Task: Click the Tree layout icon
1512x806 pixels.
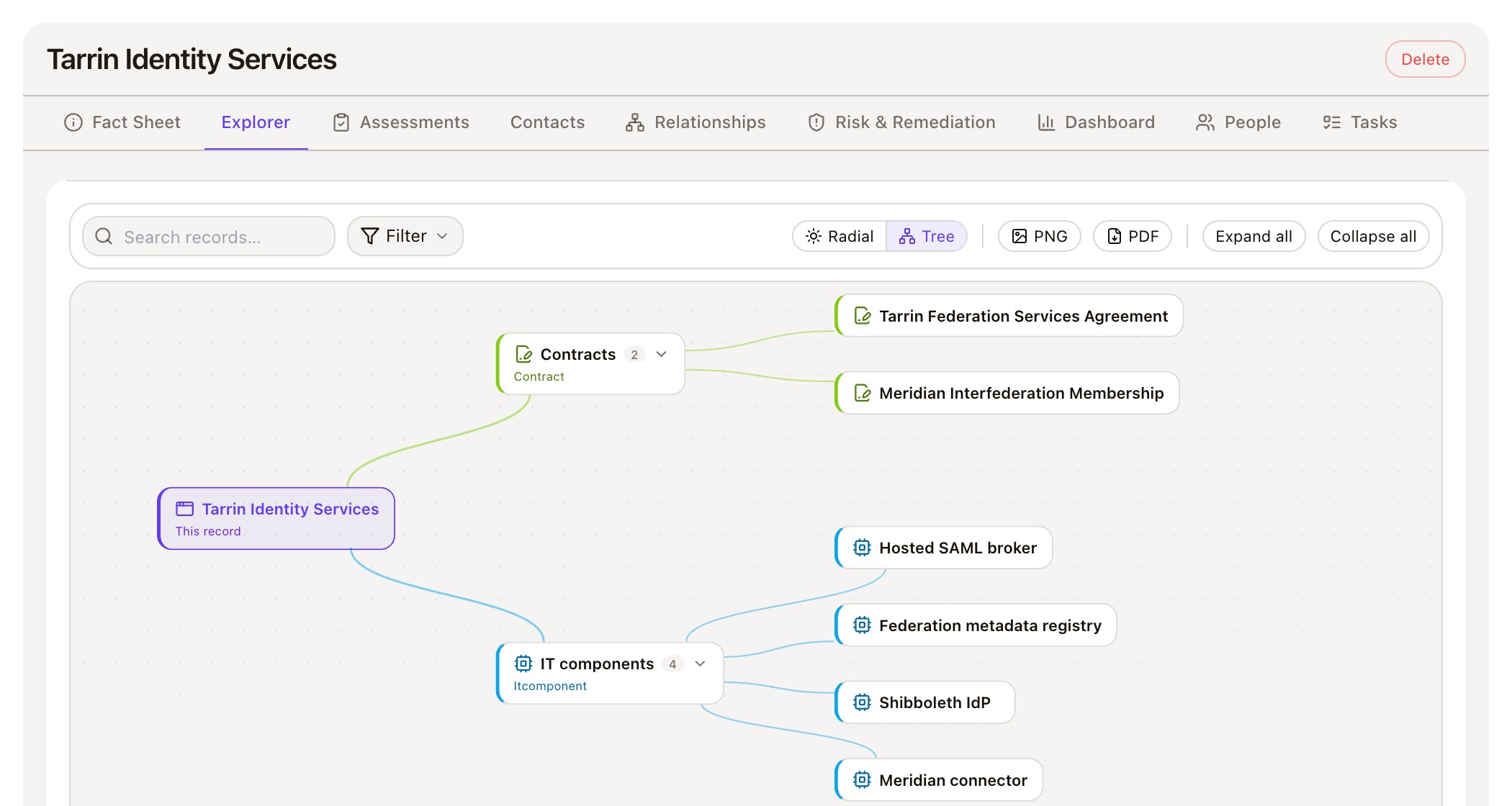Action: pyautogui.click(x=907, y=236)
